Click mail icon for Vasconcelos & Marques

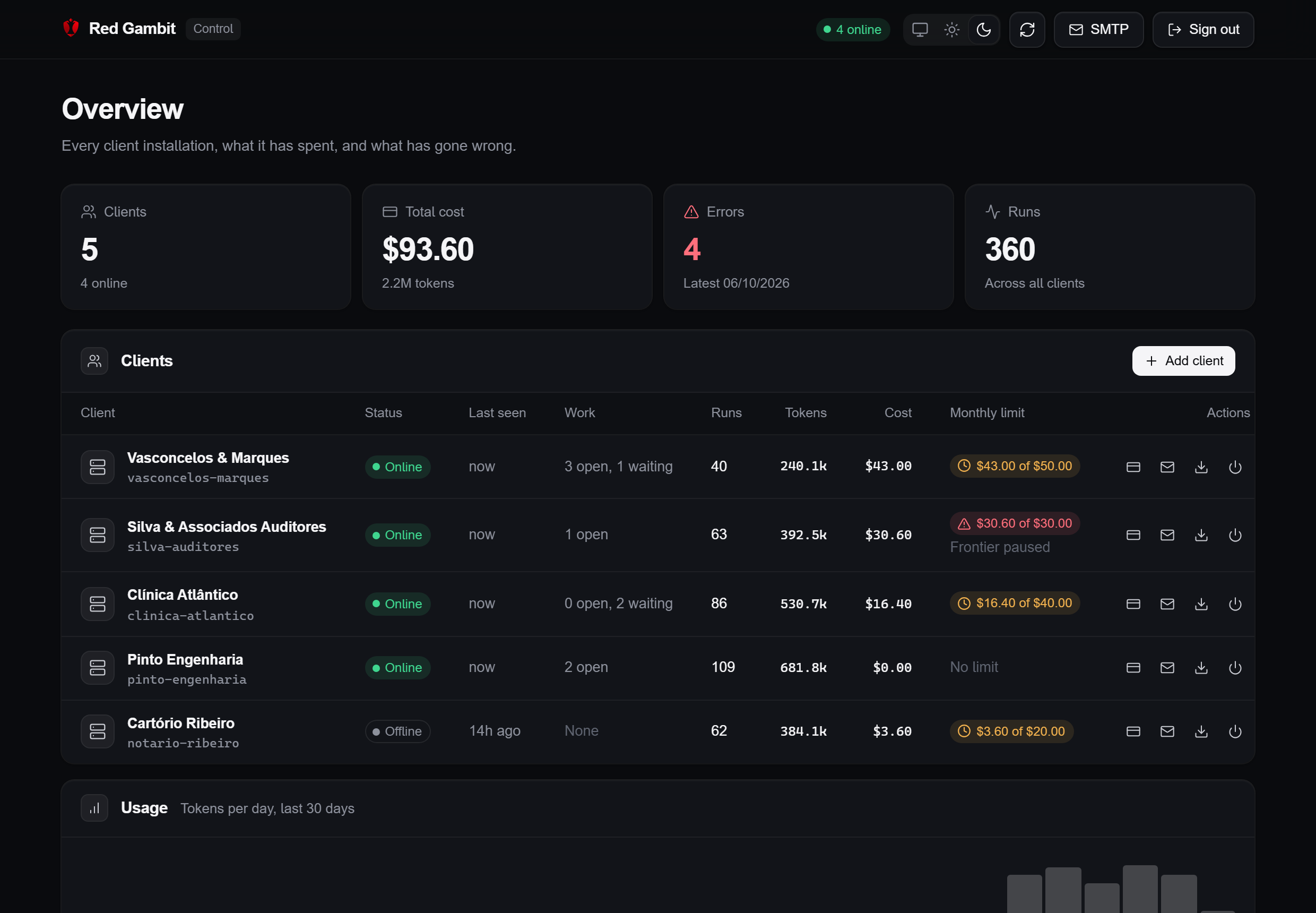(x=1167, y=467)
